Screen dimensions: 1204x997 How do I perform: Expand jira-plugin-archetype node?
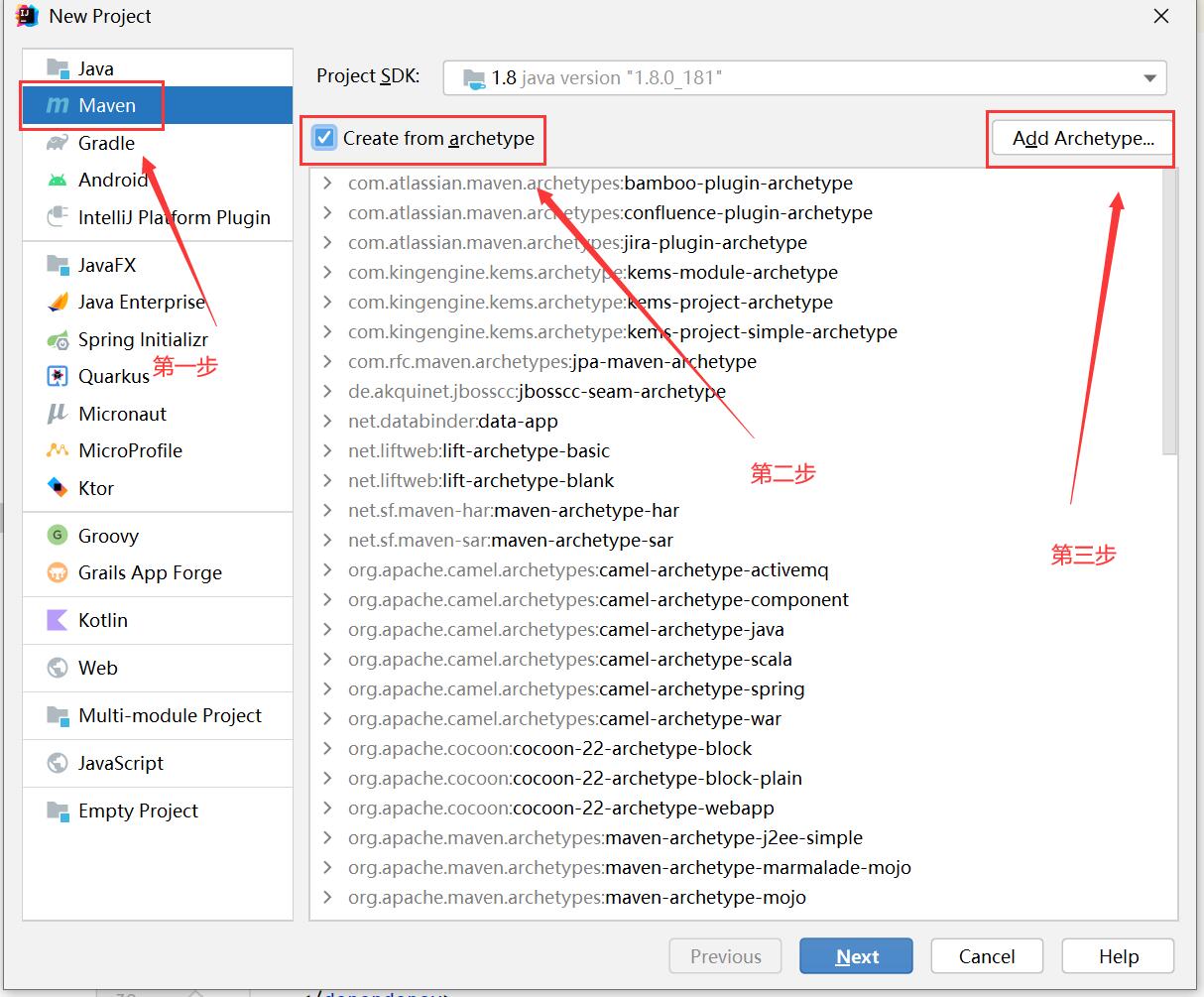(327, 242)
